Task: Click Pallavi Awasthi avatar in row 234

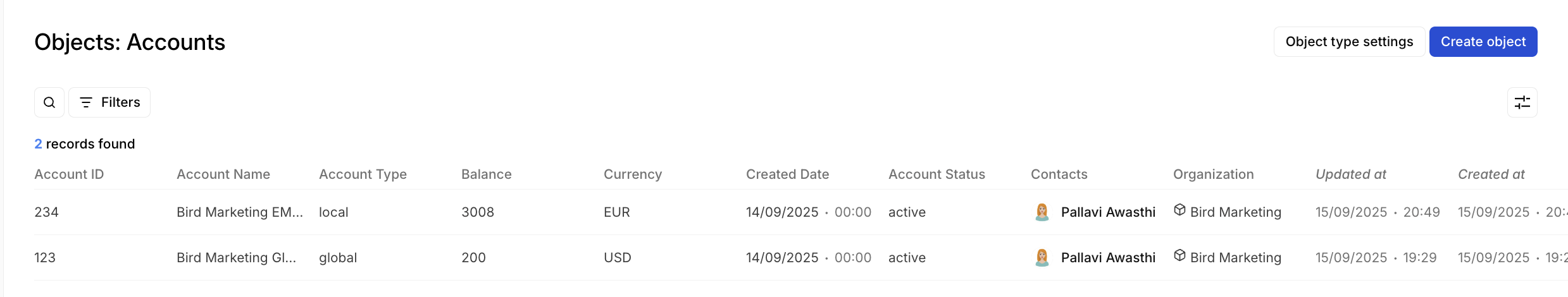Action: [1042, 212]
